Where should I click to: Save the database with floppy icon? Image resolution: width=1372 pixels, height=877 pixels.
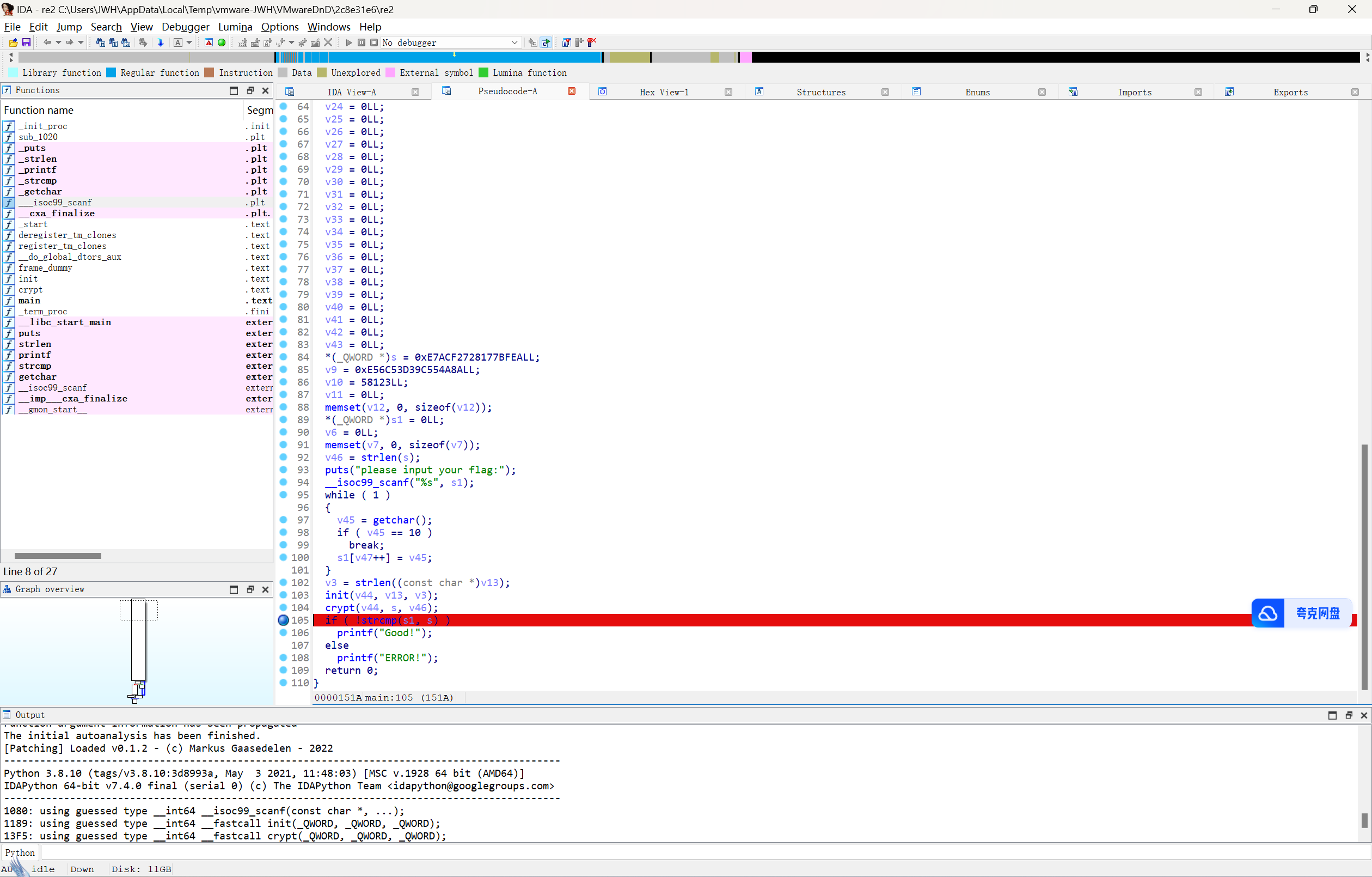[x=26, y=43]
